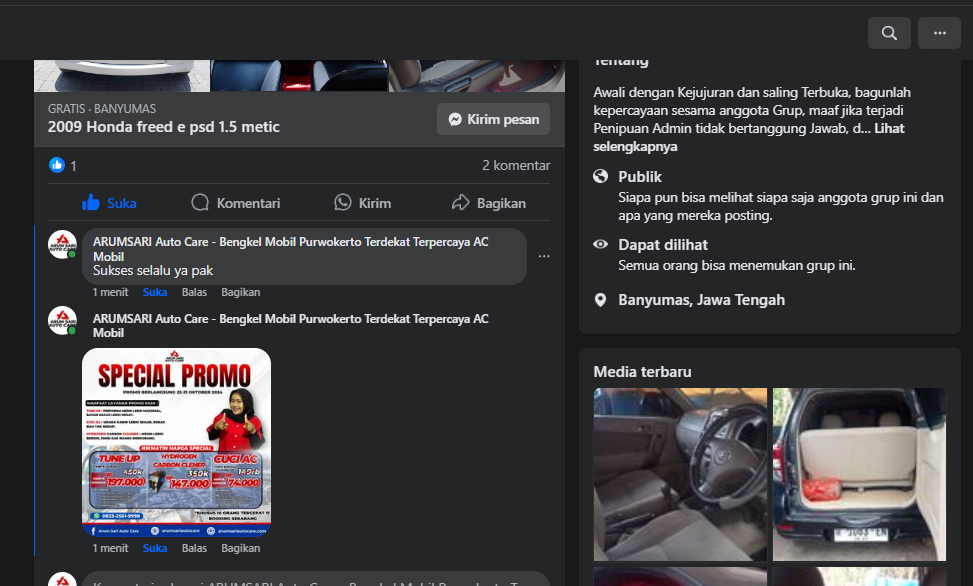973x586 pixels.
Task: Expand Lihat selengkapnya in group description
Action: pyautogui.click(x=749, y=137)
